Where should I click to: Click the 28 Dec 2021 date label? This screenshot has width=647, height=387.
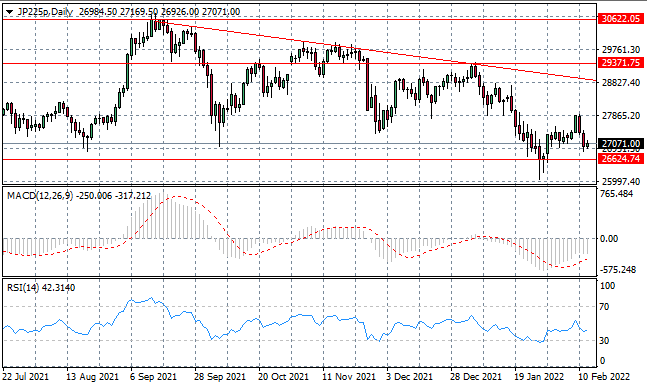(476, 377)
